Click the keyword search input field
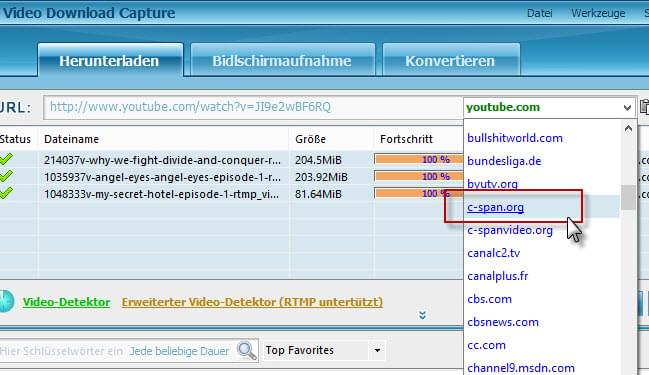649x375 pixels. point(62,351)
